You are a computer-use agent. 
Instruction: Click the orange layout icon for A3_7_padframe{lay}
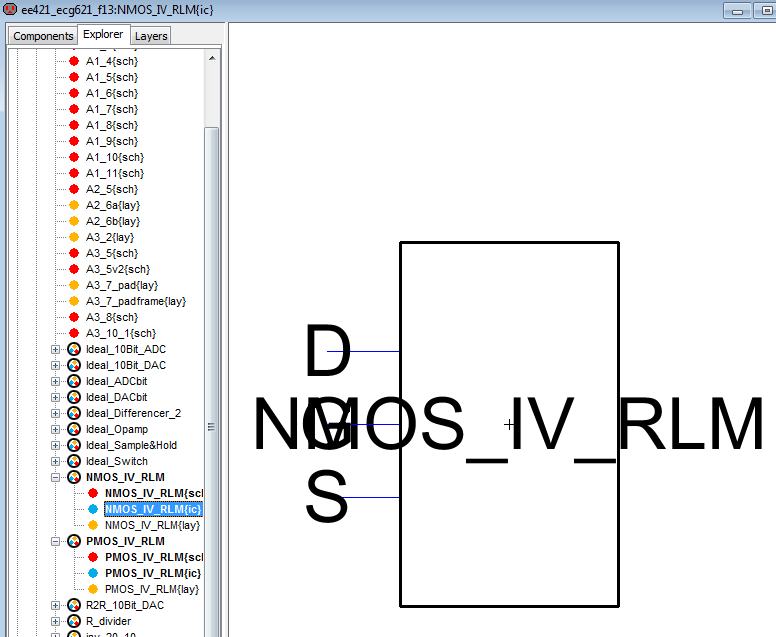74,301
